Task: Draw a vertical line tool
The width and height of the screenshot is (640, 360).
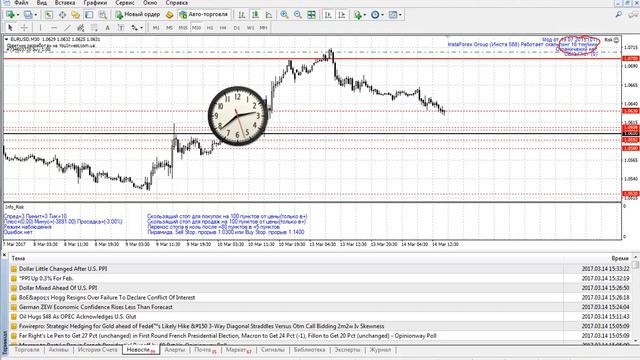Action: pos(40,28)
